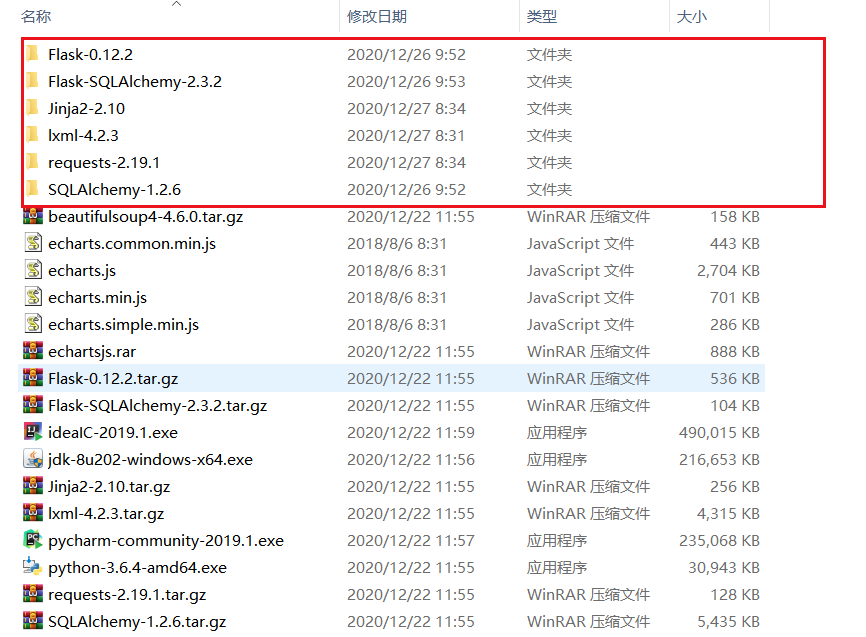866x637 pixels.
Task: Select the lxml-4.2.3 folder name
Action: click(x=83, y=135)
